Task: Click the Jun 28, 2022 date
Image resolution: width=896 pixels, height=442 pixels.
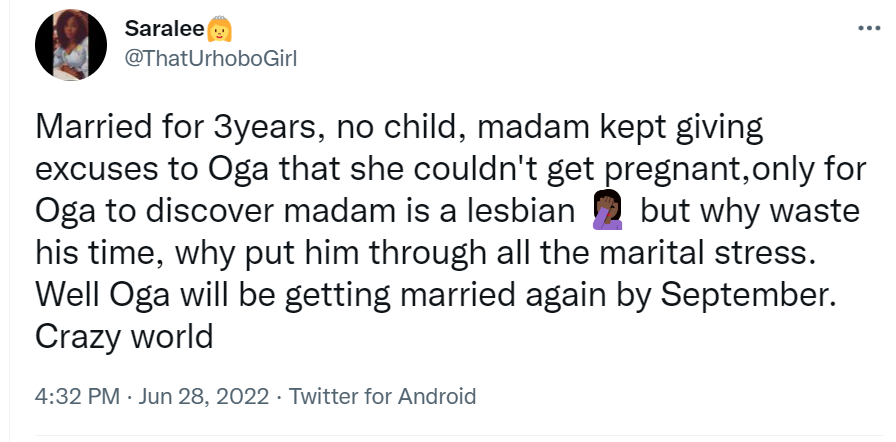Action: (203, 396)
